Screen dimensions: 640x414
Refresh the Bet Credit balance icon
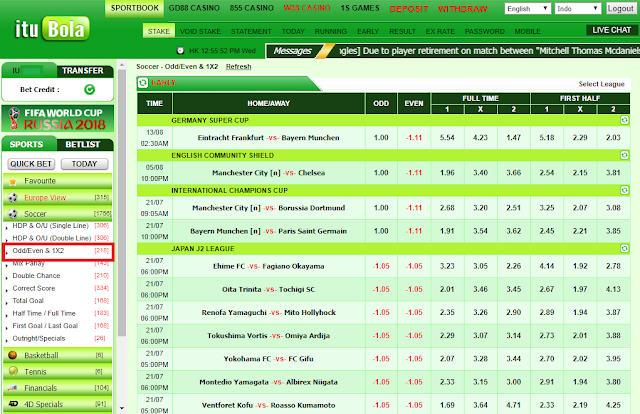click(x=89, y=89)
